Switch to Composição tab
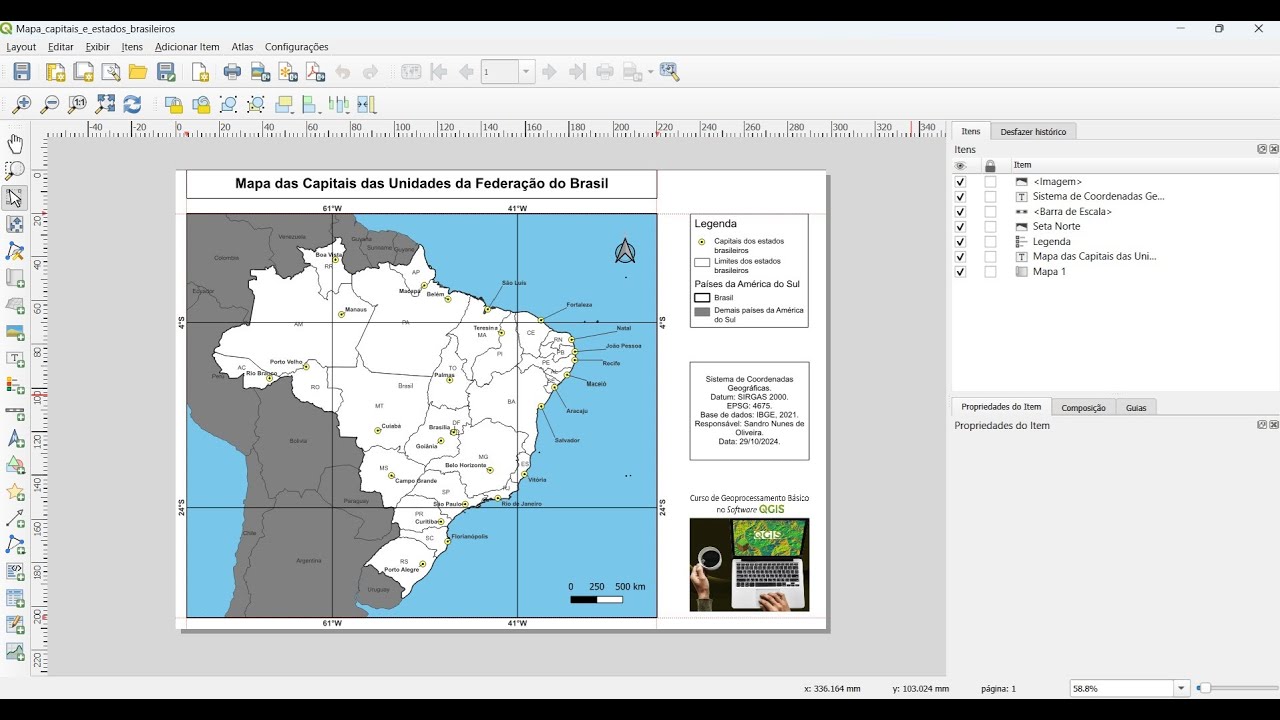 [x=1083, y=407]
